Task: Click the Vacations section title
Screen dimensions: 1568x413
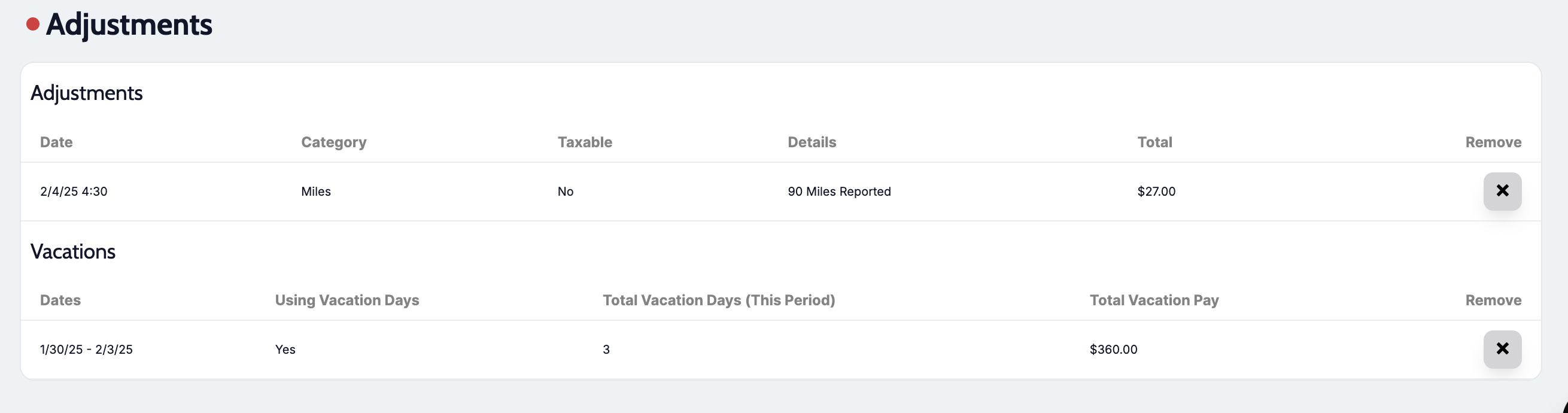Action: coord(73,251)
